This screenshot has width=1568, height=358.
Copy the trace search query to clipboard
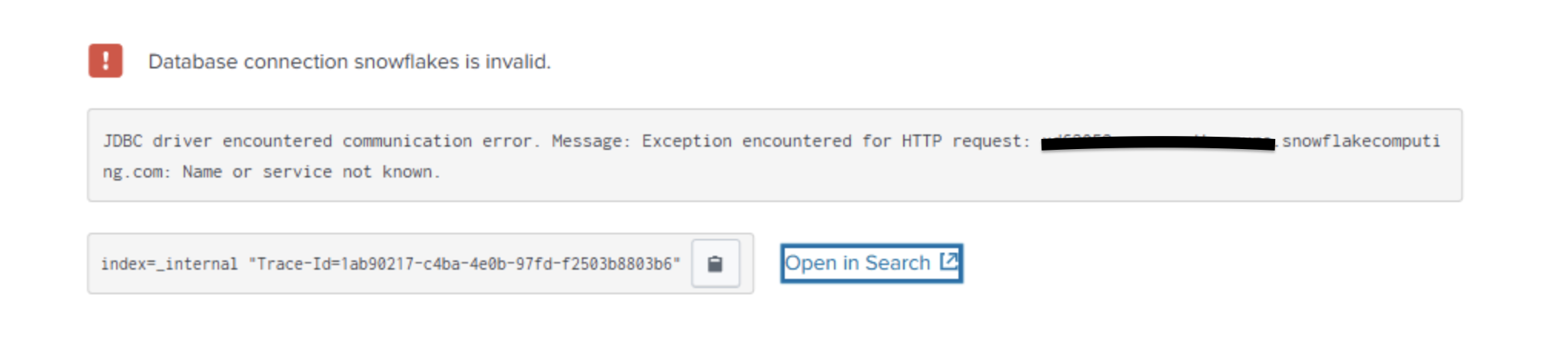[x=715, y=264]
